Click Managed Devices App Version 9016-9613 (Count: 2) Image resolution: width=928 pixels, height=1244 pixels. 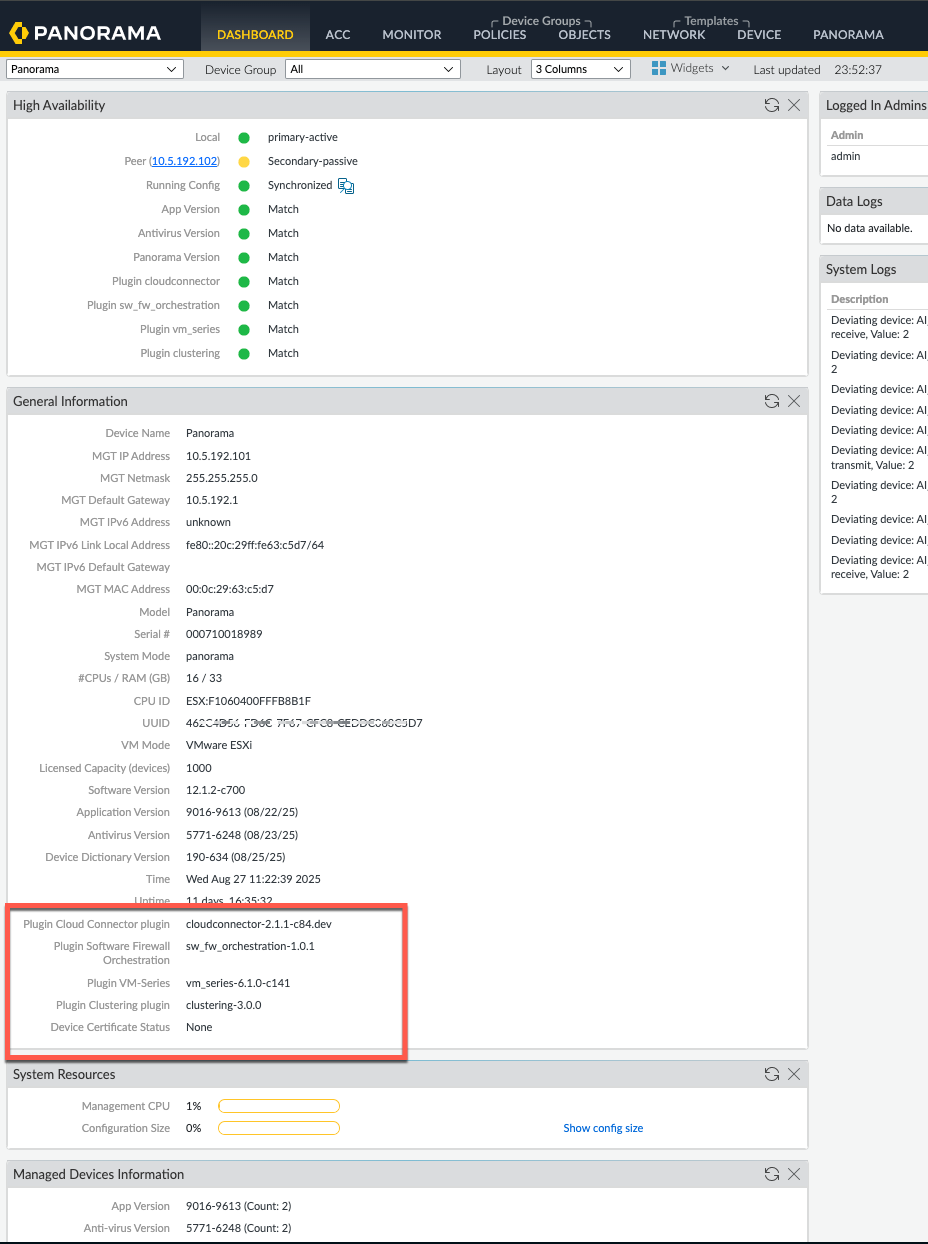(238, 1206)
